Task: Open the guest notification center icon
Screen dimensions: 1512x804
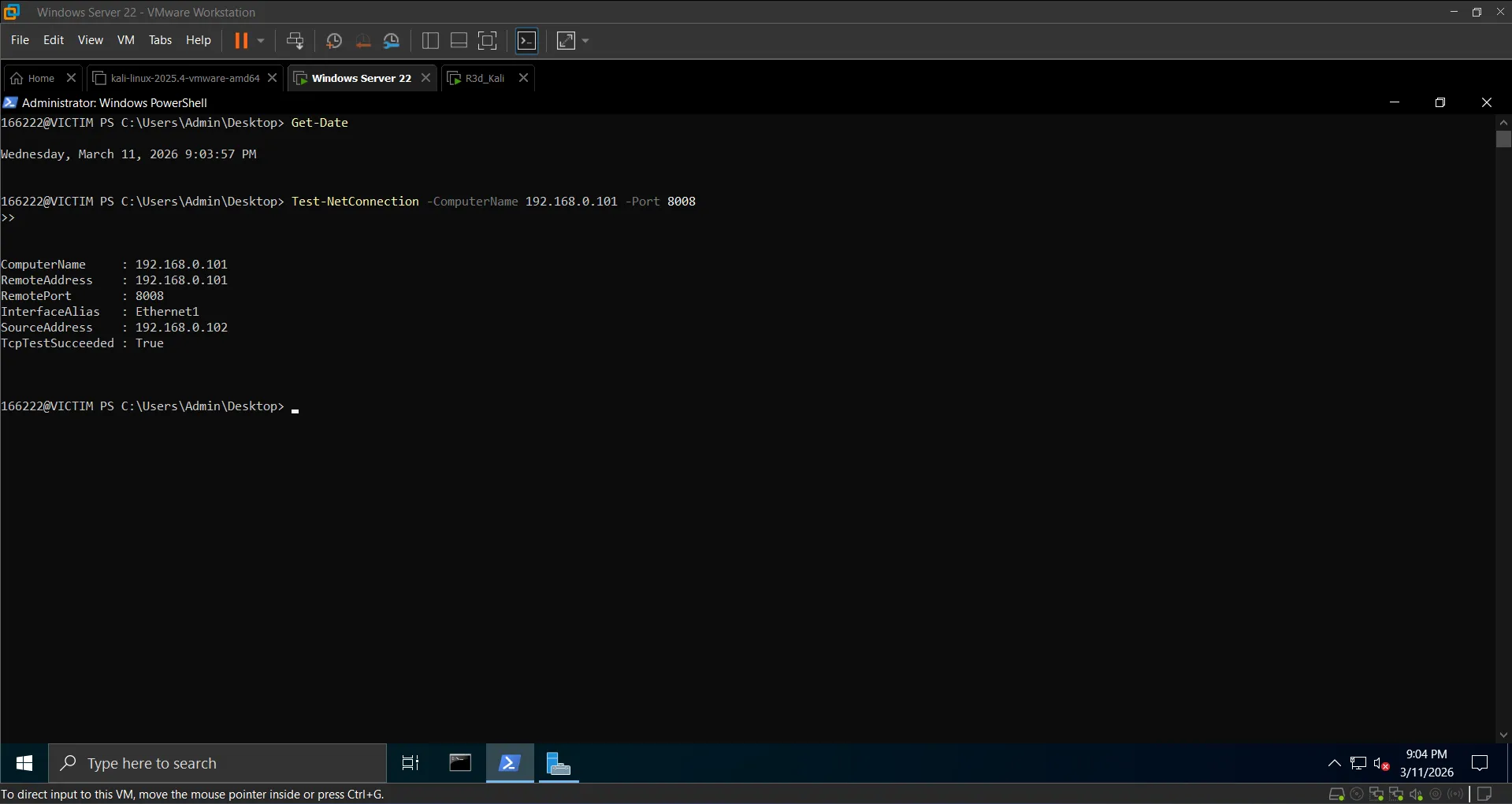Action: 1480,763
